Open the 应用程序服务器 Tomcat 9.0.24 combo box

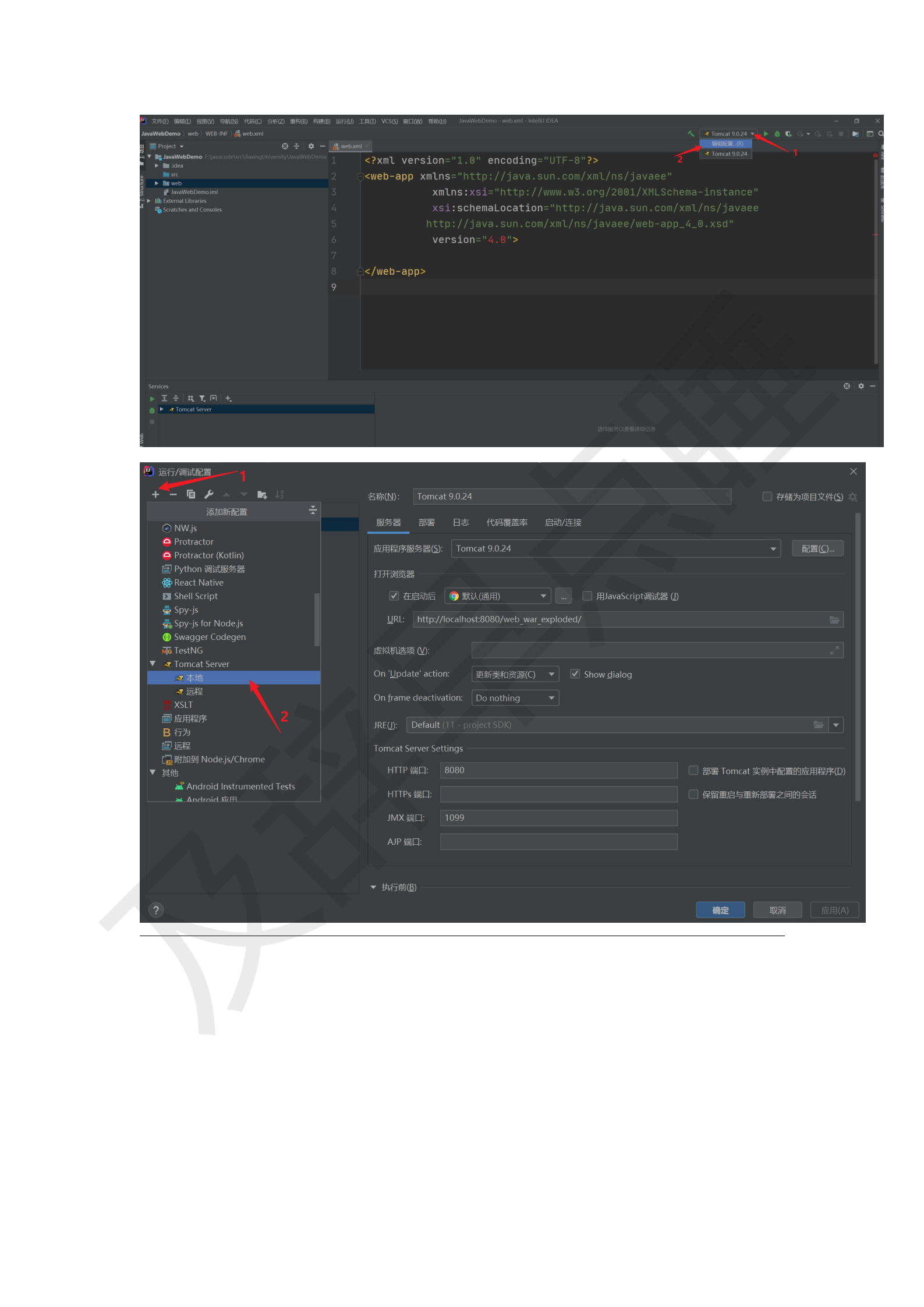615,548
